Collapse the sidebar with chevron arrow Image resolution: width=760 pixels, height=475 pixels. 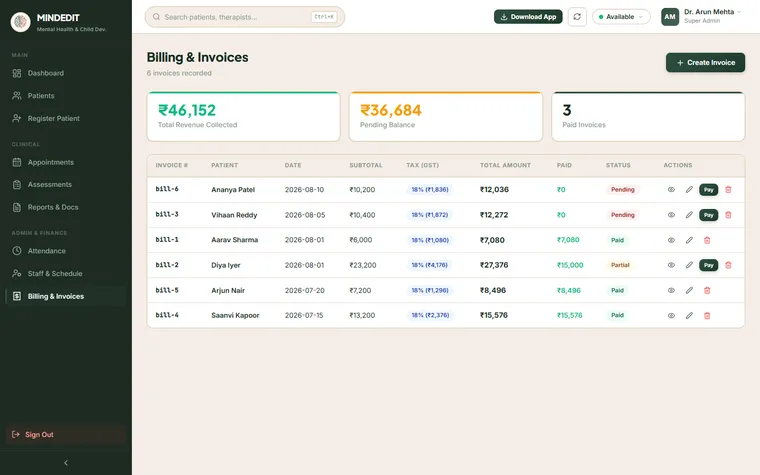pos(66,463)
